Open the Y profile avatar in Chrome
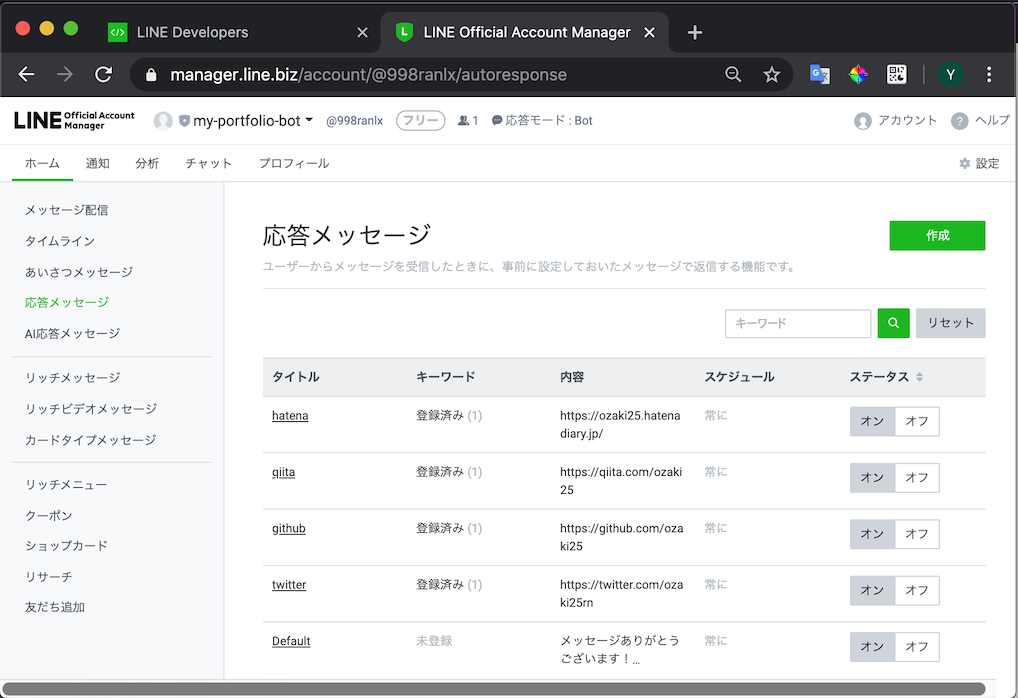Screen dimensions: 1018x698 (x=950, y=75)
